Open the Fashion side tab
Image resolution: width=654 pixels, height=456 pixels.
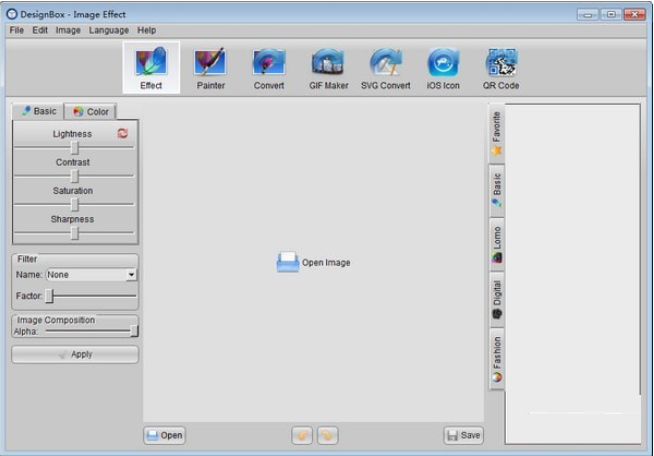point(496,359)
